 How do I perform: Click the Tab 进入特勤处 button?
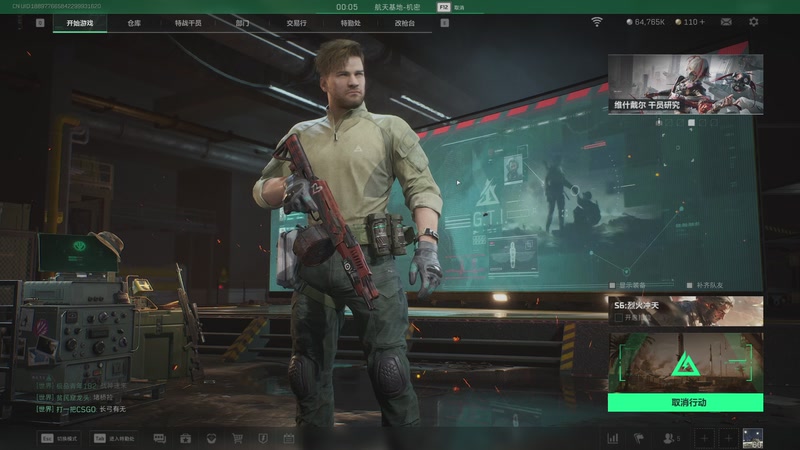(x=115, y=438)
